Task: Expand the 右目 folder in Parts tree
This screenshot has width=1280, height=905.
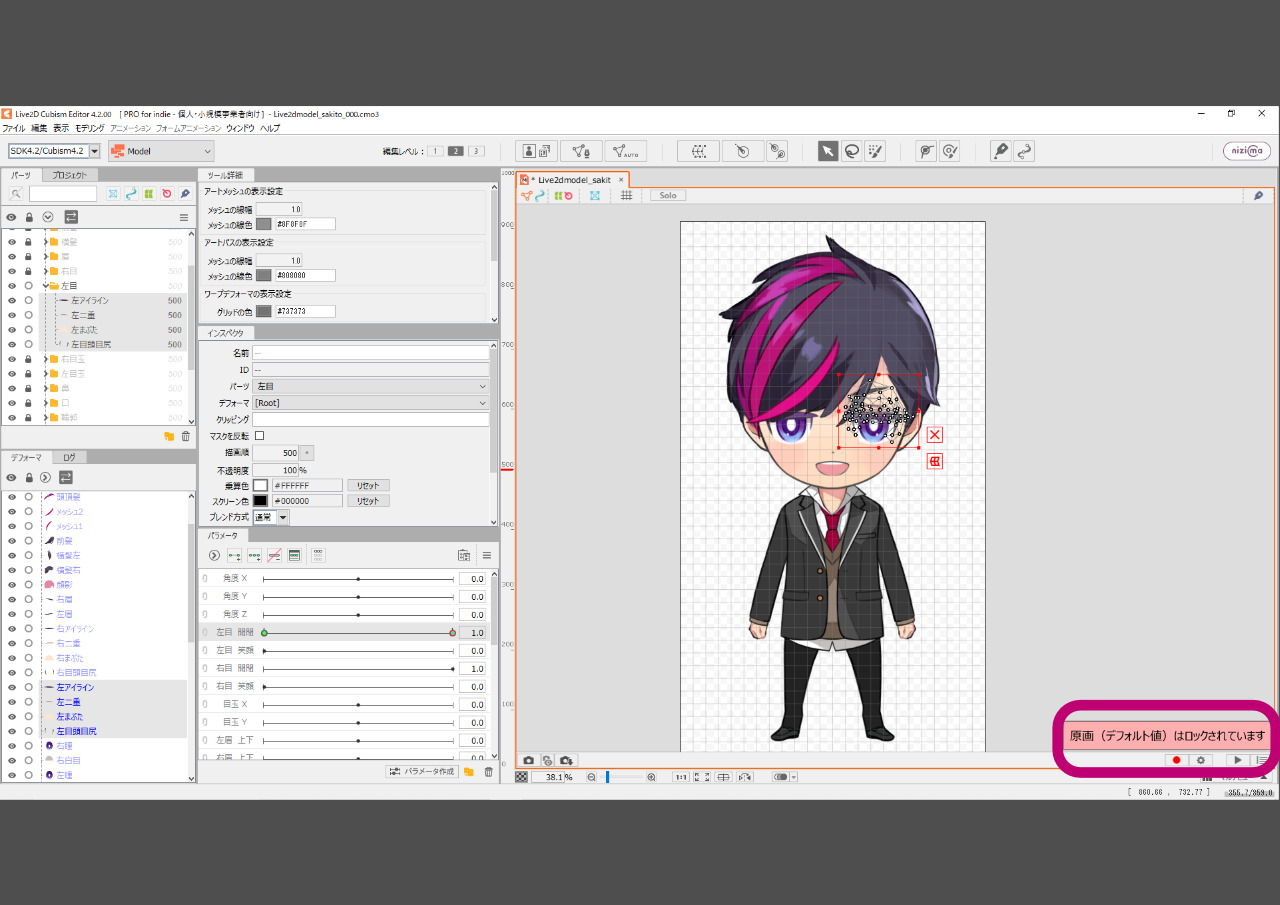Action: pyautogui.click(x=44, y=271)
